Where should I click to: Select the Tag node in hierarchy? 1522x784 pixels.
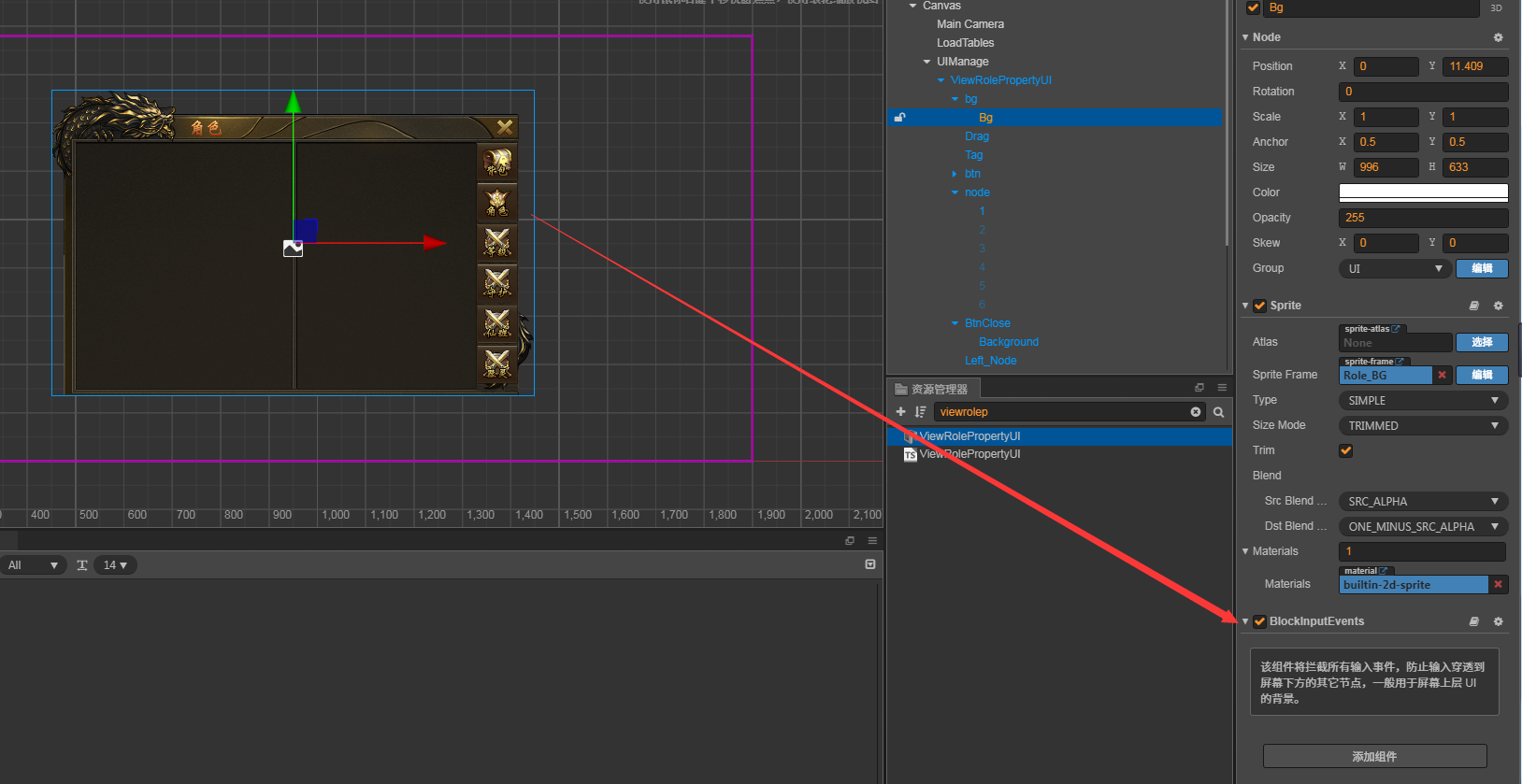[974, 155]
